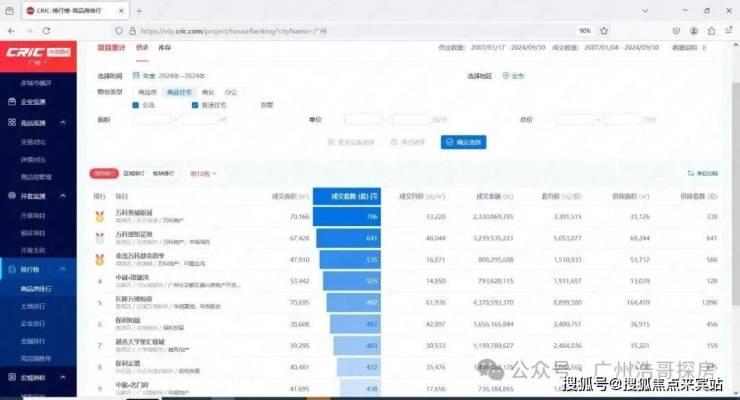Viewport: 740px width, 400px height.
Task: Click the 排行榜 sidebar section icon
Action: pos(11,269)
